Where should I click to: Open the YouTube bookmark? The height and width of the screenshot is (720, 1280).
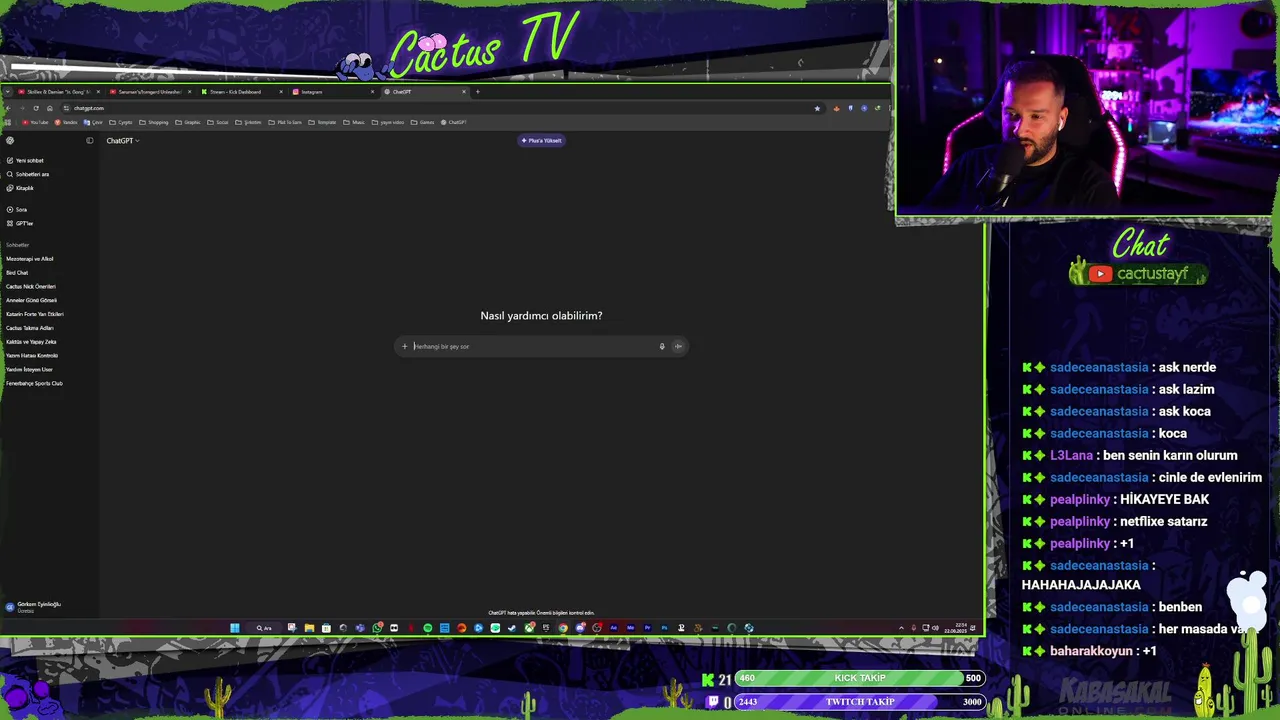point(35,122)
